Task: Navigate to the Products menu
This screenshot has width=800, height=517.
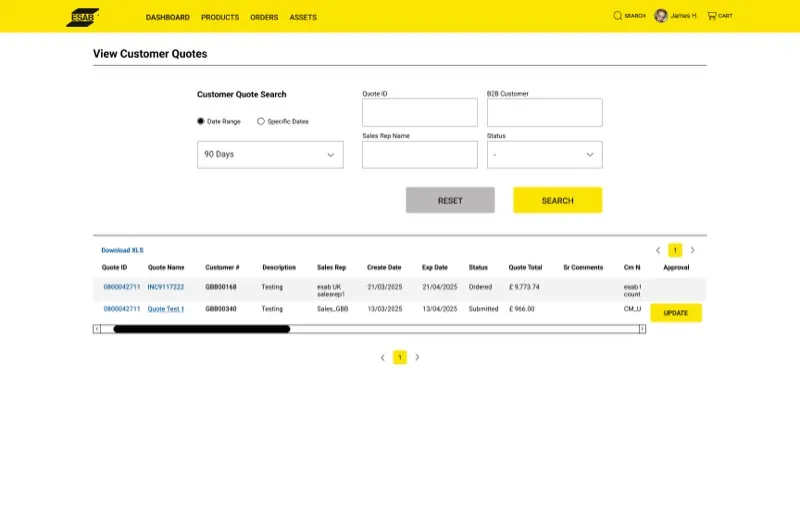Action: click(220, 17)
